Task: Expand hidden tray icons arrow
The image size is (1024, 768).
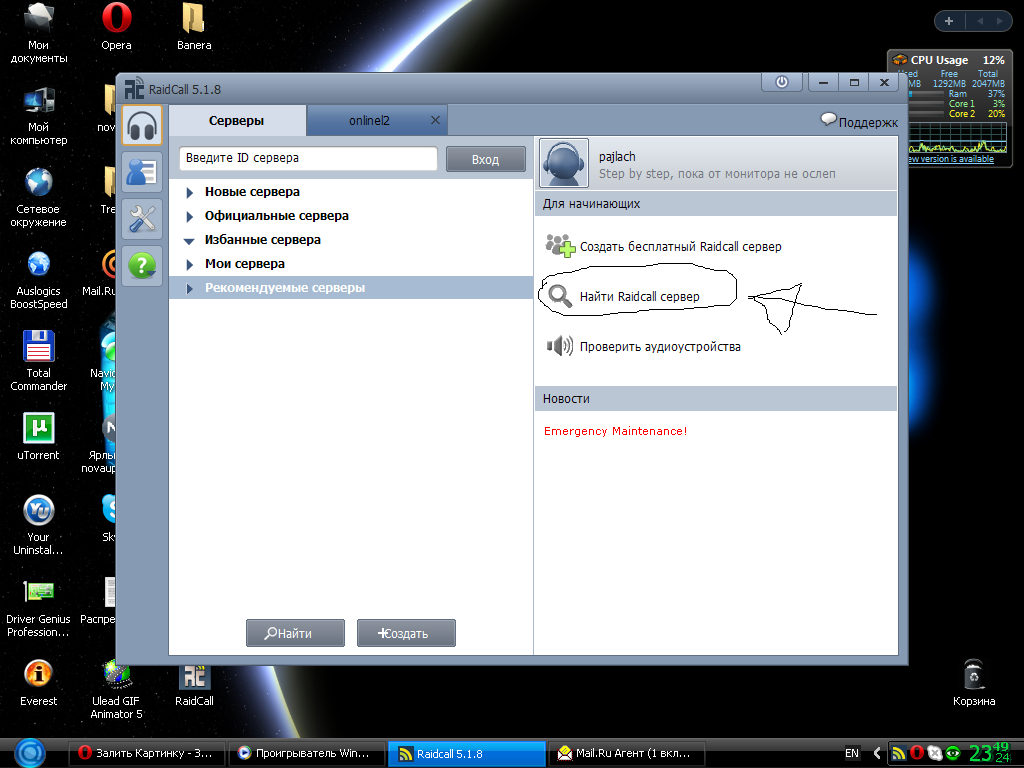Action: (877, 753)
